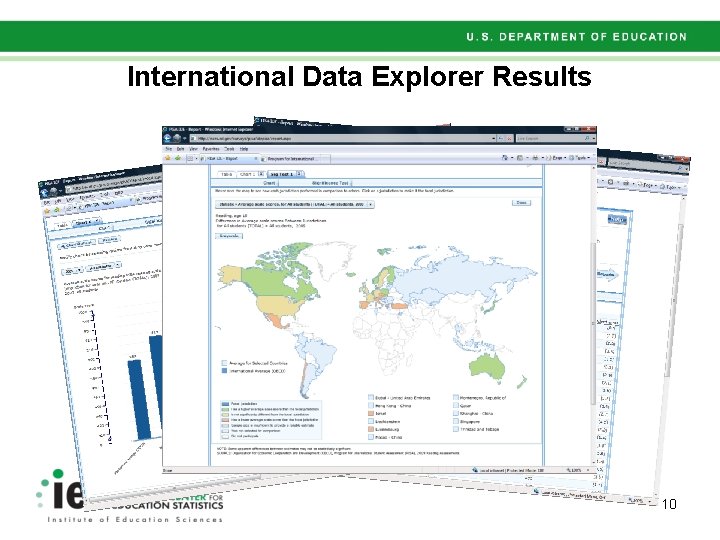The height and width of the screenshot is (540, 720).
Task: Click Brazil on the world map
Action: (321, 356)
